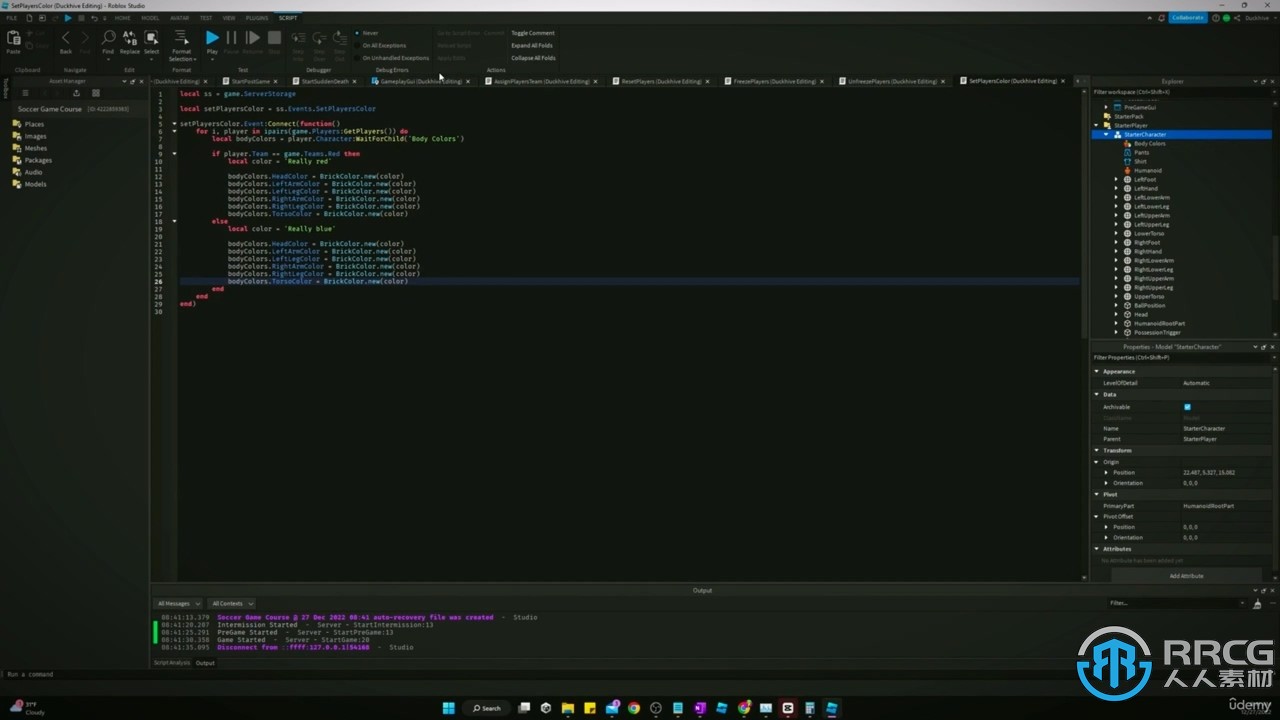Open the File Explorer folder icon on the taskbar
1280x720 pixels.
pyautogui.click(x=568, y=708)
